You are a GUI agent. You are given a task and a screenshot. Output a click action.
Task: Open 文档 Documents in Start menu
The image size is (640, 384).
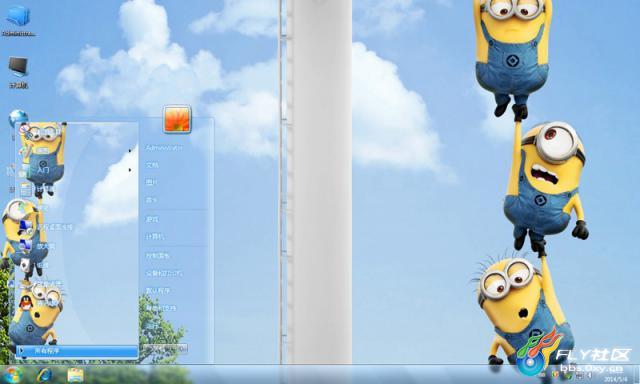tap(152, 165)
